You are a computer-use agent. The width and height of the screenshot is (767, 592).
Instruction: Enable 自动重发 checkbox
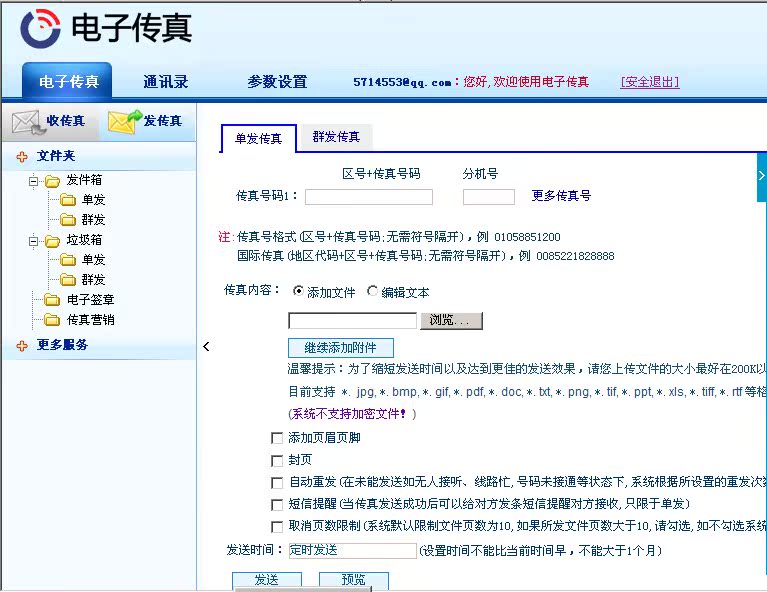[277, 483]
